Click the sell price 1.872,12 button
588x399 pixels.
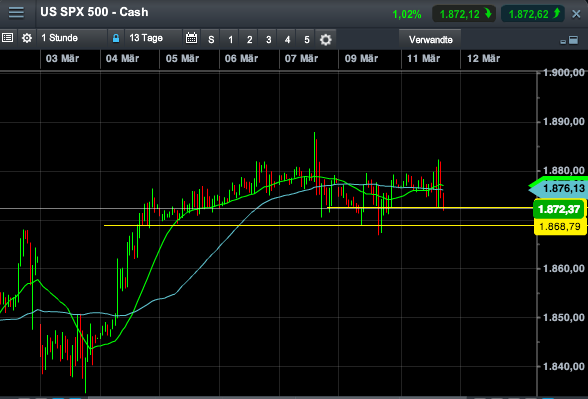click(x=464, y=14)
